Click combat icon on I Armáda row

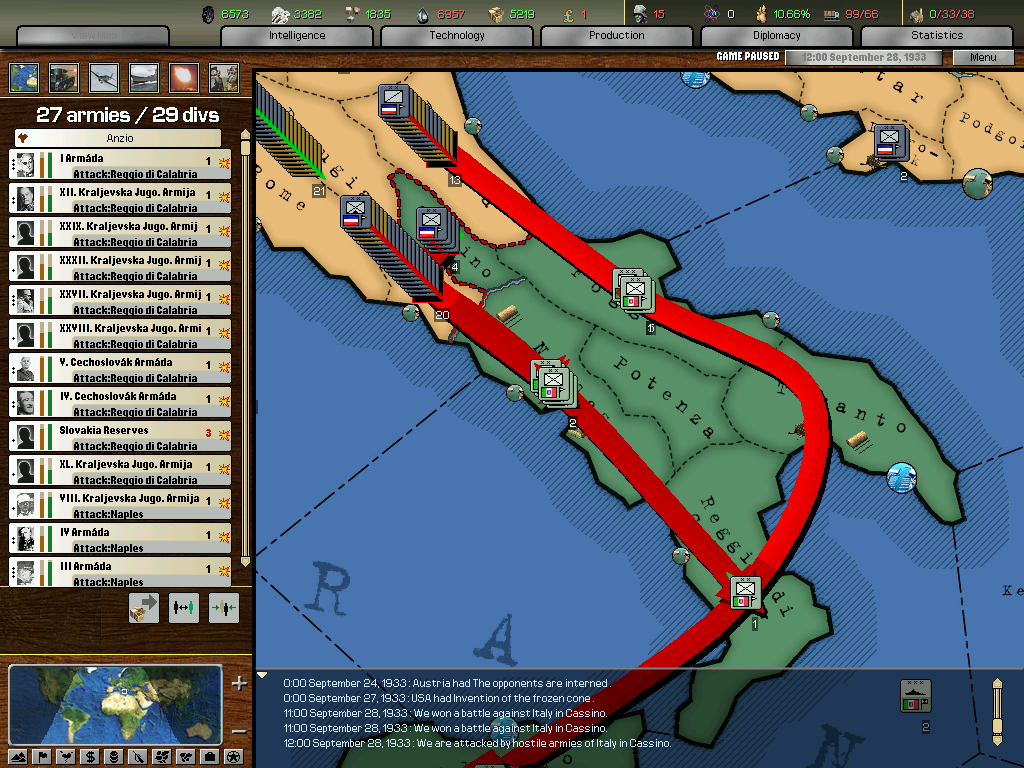(224, 163)
